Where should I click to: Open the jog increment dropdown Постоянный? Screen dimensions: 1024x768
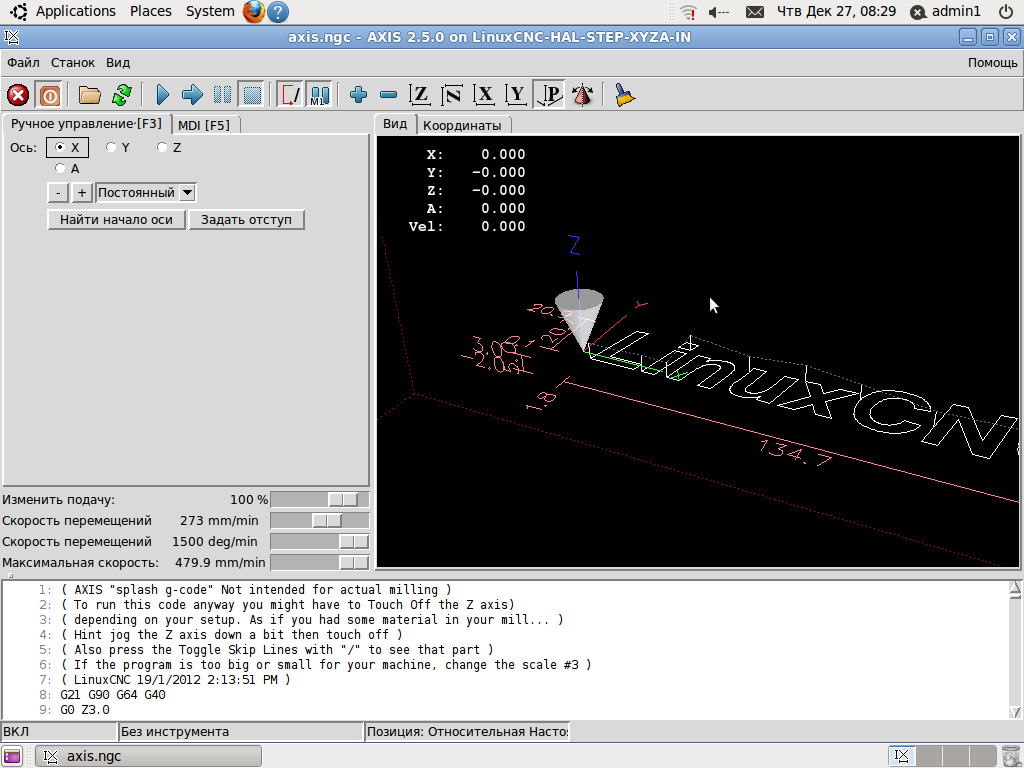click(146, 193)
